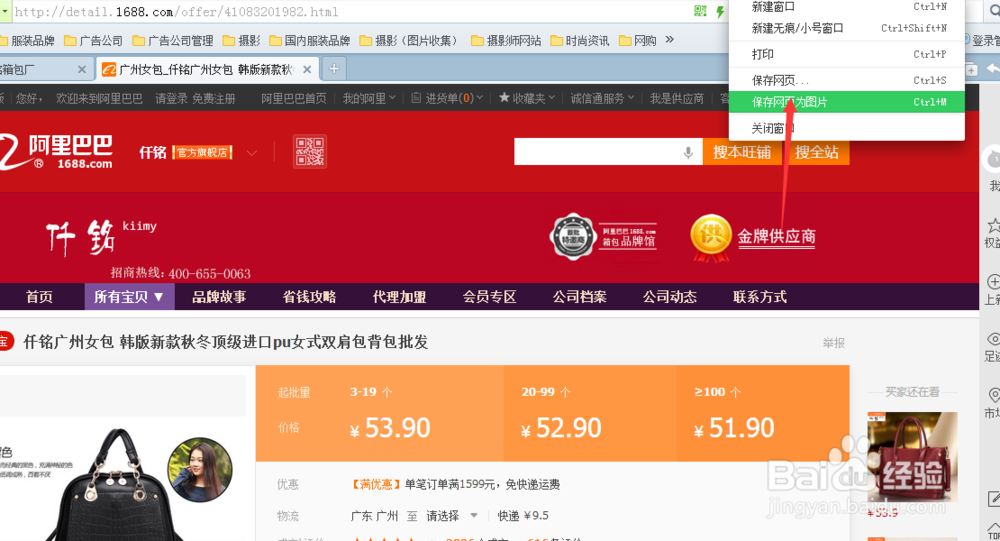Click the microphone voice search icon
Screen dimensions: 1000x541
click(688, 152)
